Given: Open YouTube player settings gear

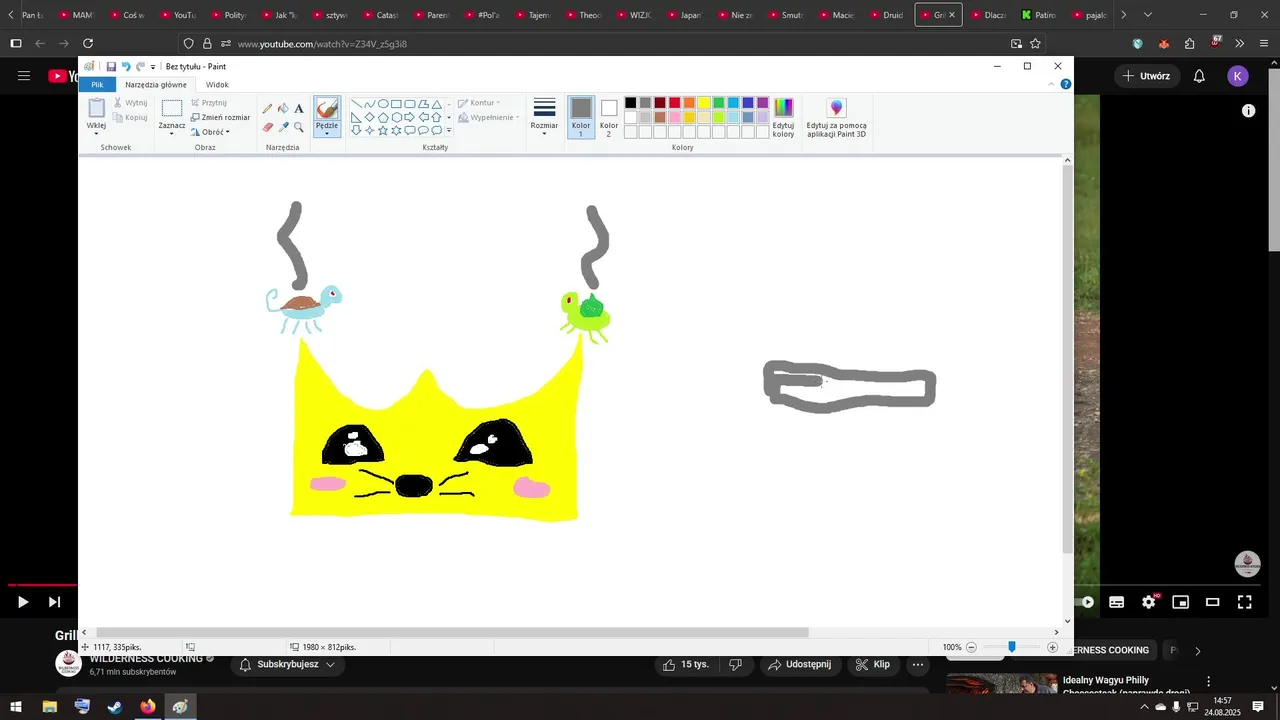Looking at the screenshot, I should [x=1148, y=602].
